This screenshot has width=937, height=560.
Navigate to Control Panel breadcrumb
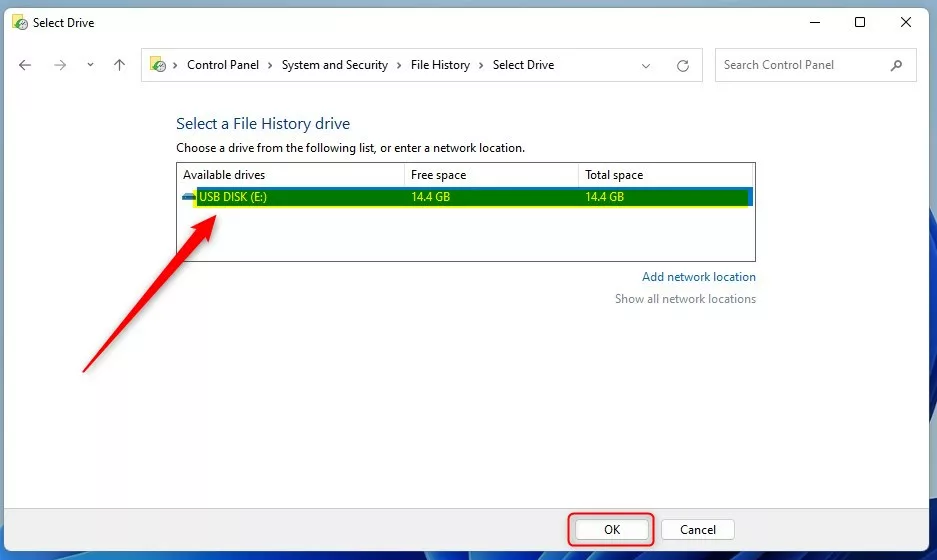(x=223, y=65)
